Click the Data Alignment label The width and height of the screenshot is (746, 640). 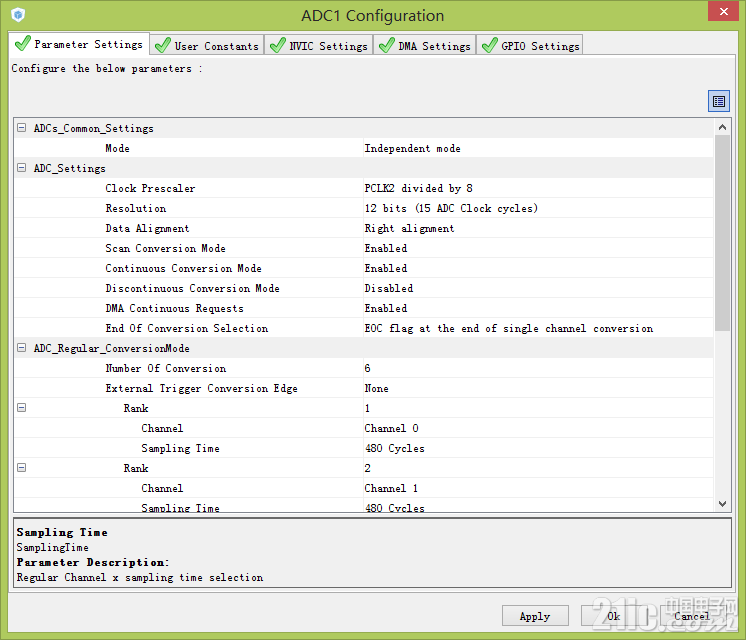point(147,228)
